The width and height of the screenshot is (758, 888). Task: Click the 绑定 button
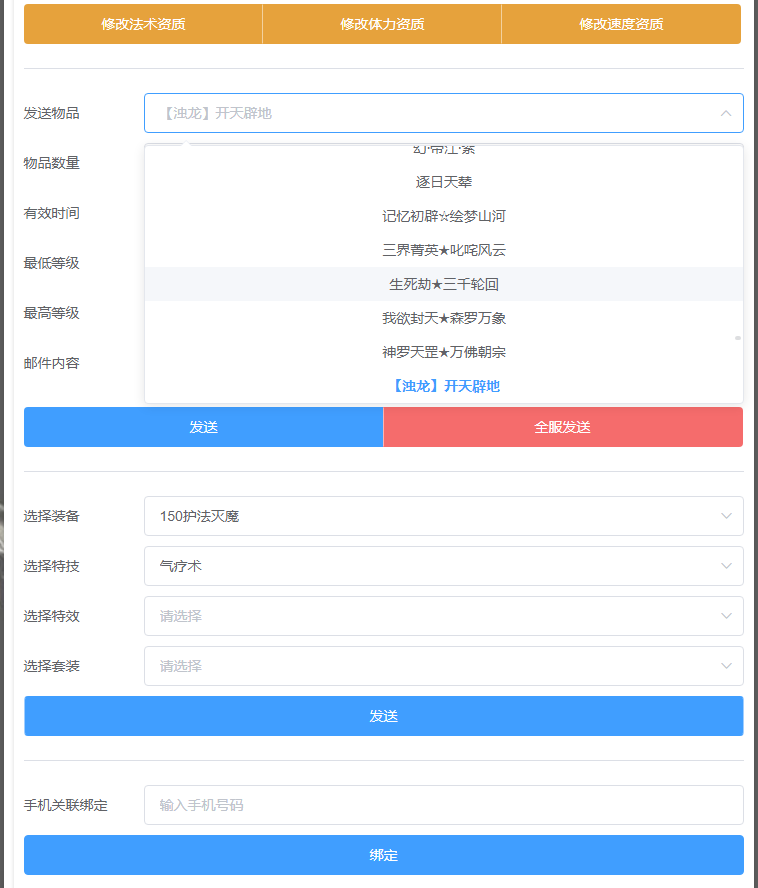(383, 855)
